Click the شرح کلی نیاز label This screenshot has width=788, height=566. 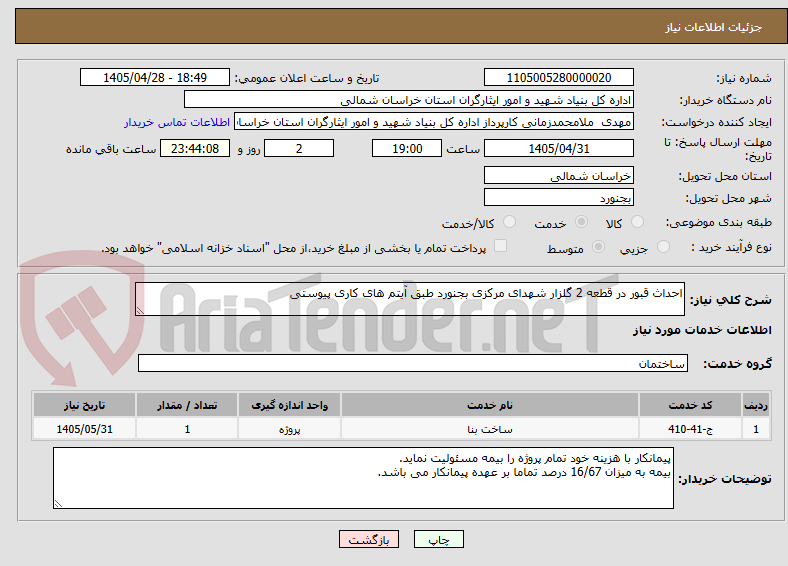731,300
